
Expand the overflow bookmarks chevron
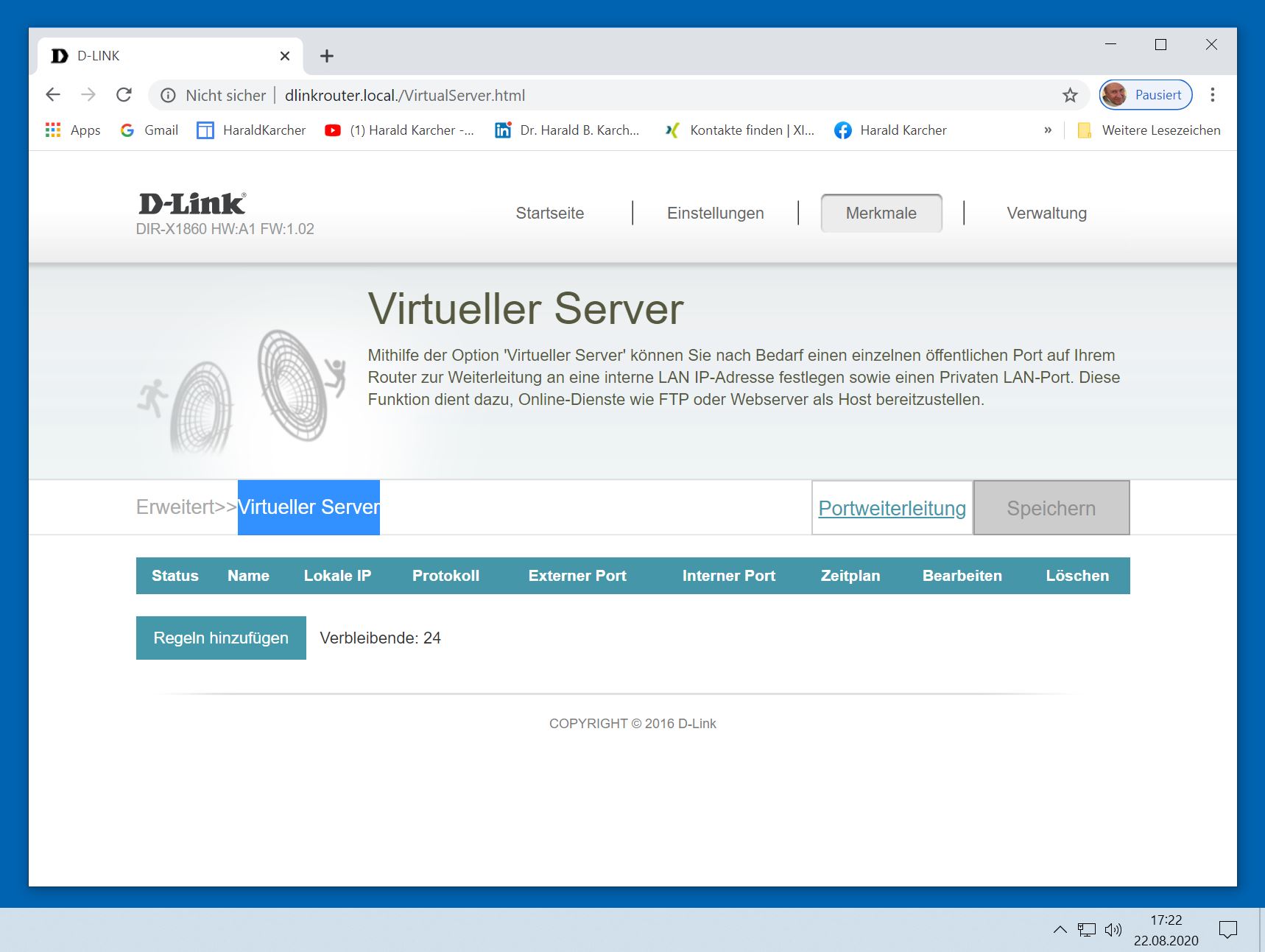[x=1048, y=130]
